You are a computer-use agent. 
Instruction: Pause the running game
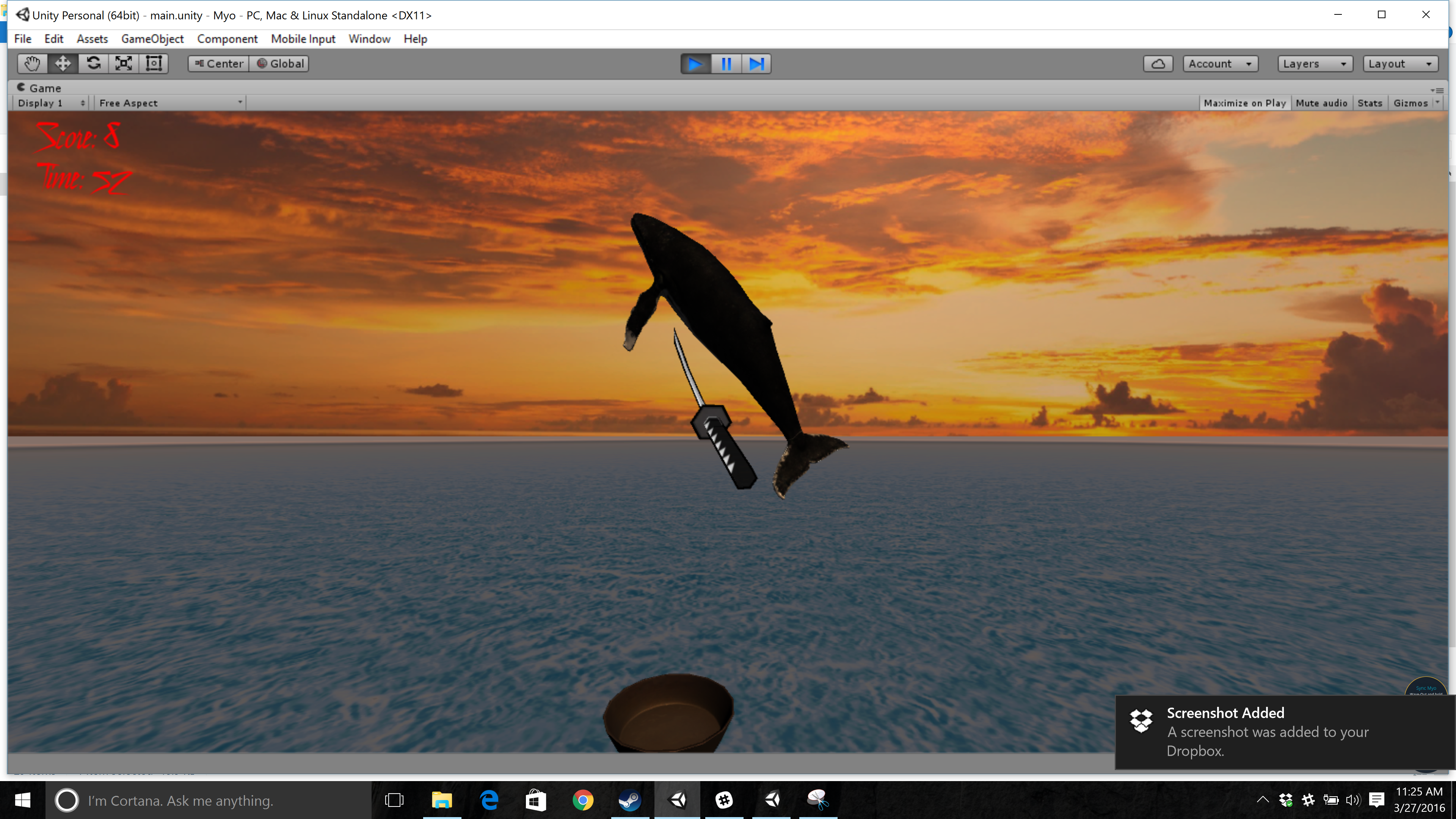726,64
